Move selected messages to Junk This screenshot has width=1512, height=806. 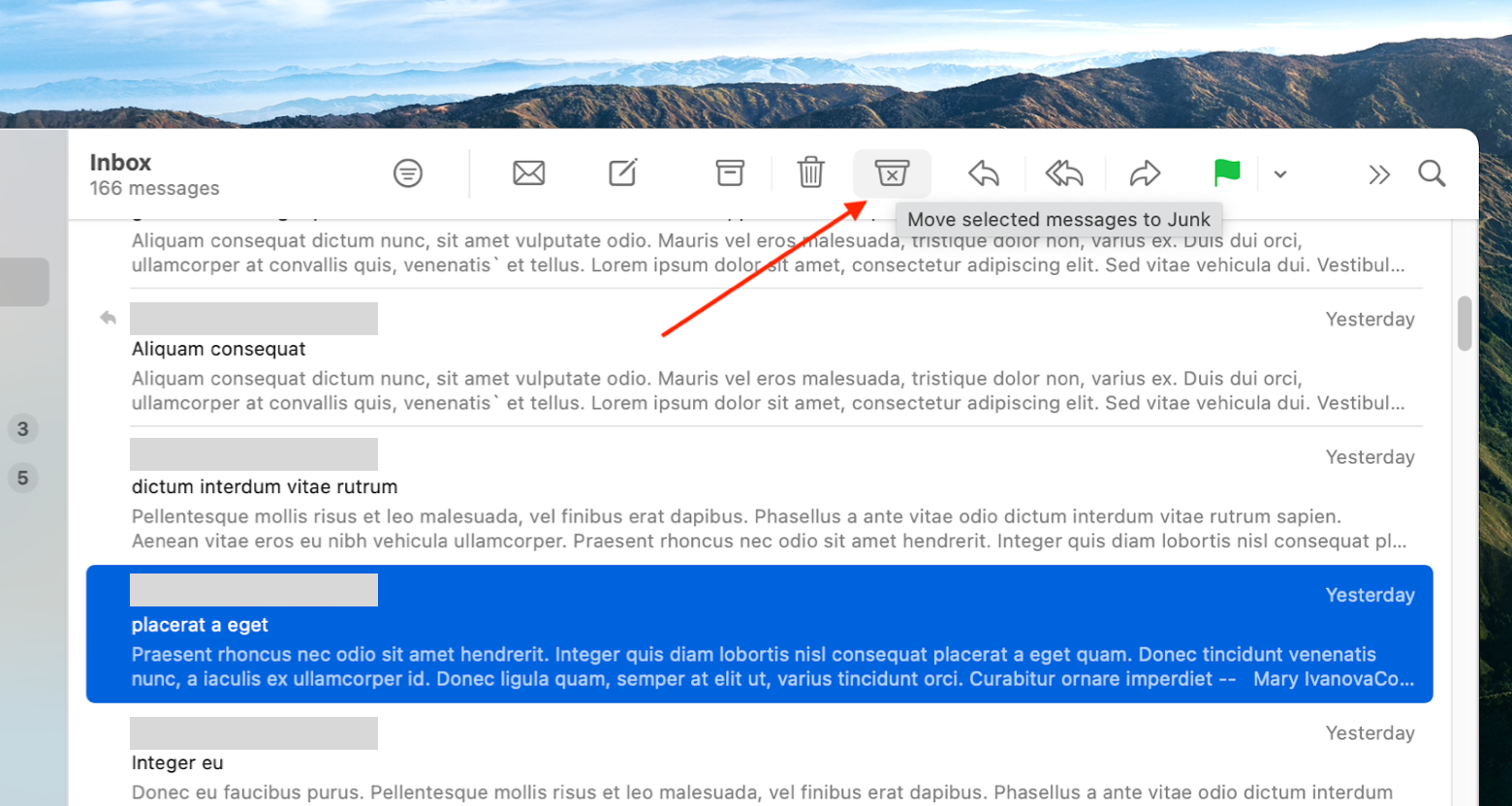click(891, 172)
